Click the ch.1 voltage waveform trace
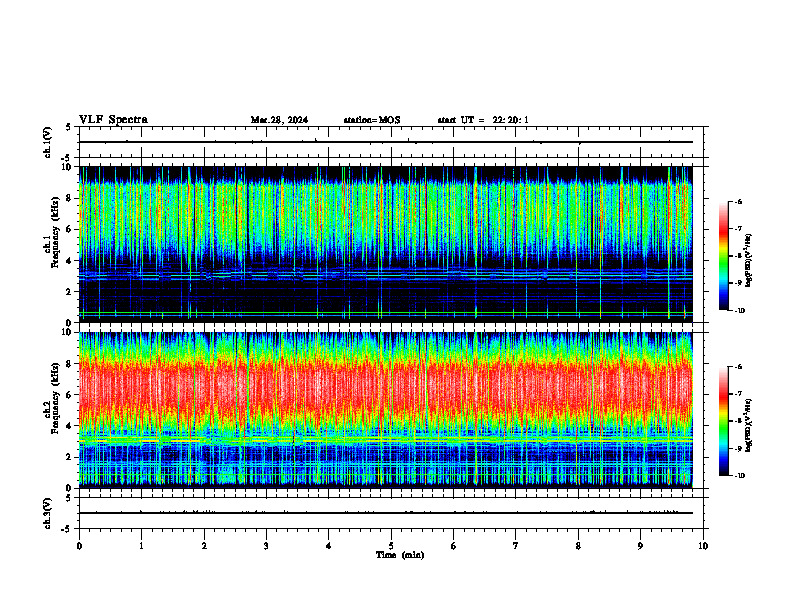The width and height of the screenshot is (792, 612). (386, 142)
